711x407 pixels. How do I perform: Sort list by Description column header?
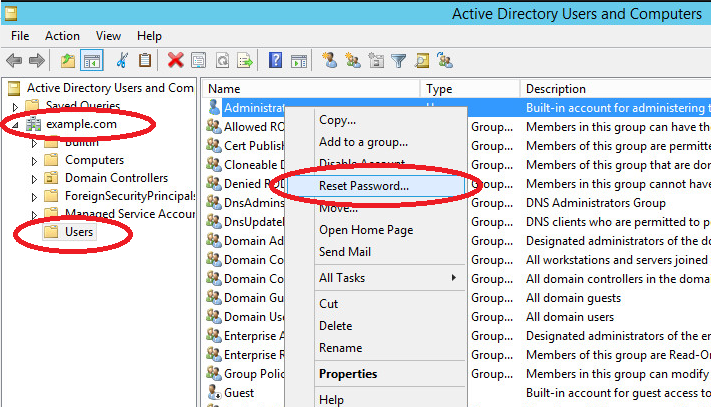[x=556, y=89]
